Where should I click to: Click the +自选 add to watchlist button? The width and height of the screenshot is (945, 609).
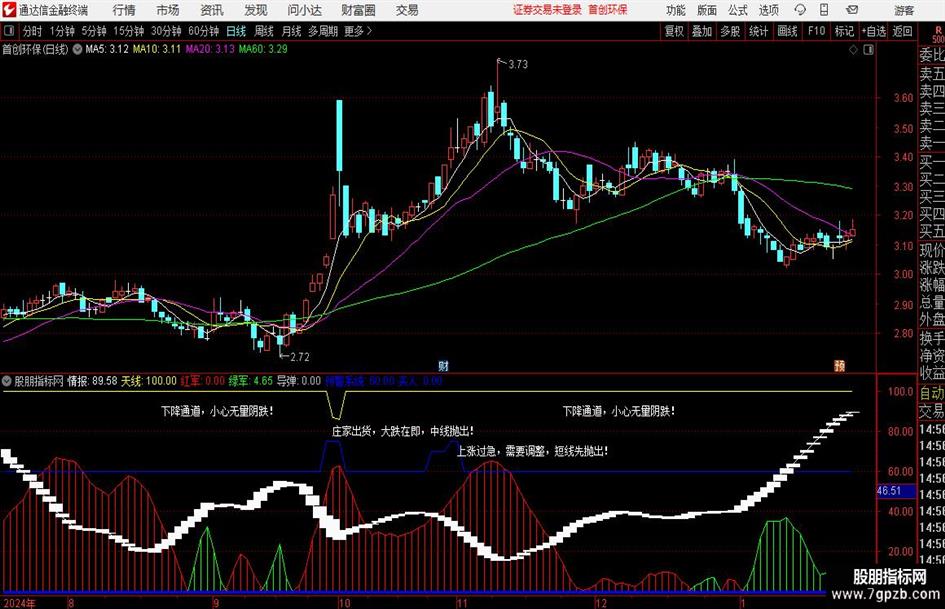click(x=874, y=31)
